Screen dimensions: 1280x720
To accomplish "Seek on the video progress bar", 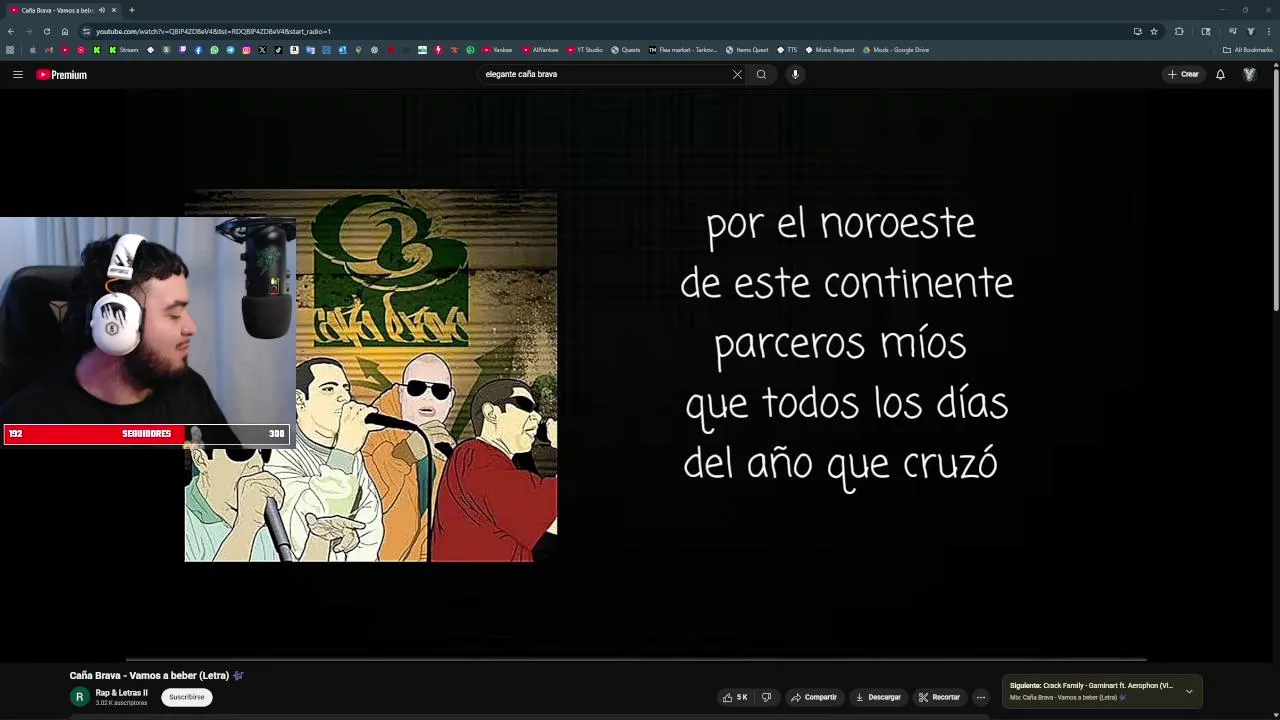I will 636,659.
